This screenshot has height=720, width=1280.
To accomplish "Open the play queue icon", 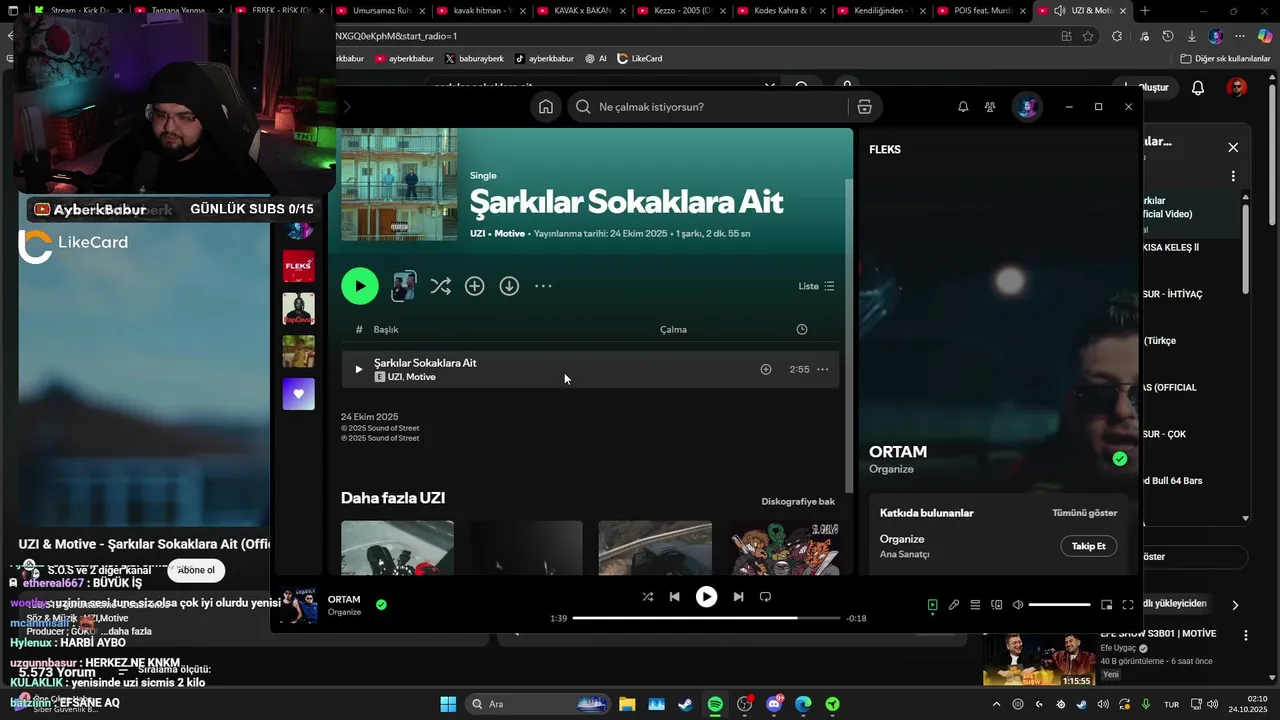I will [x=975, y=605].
